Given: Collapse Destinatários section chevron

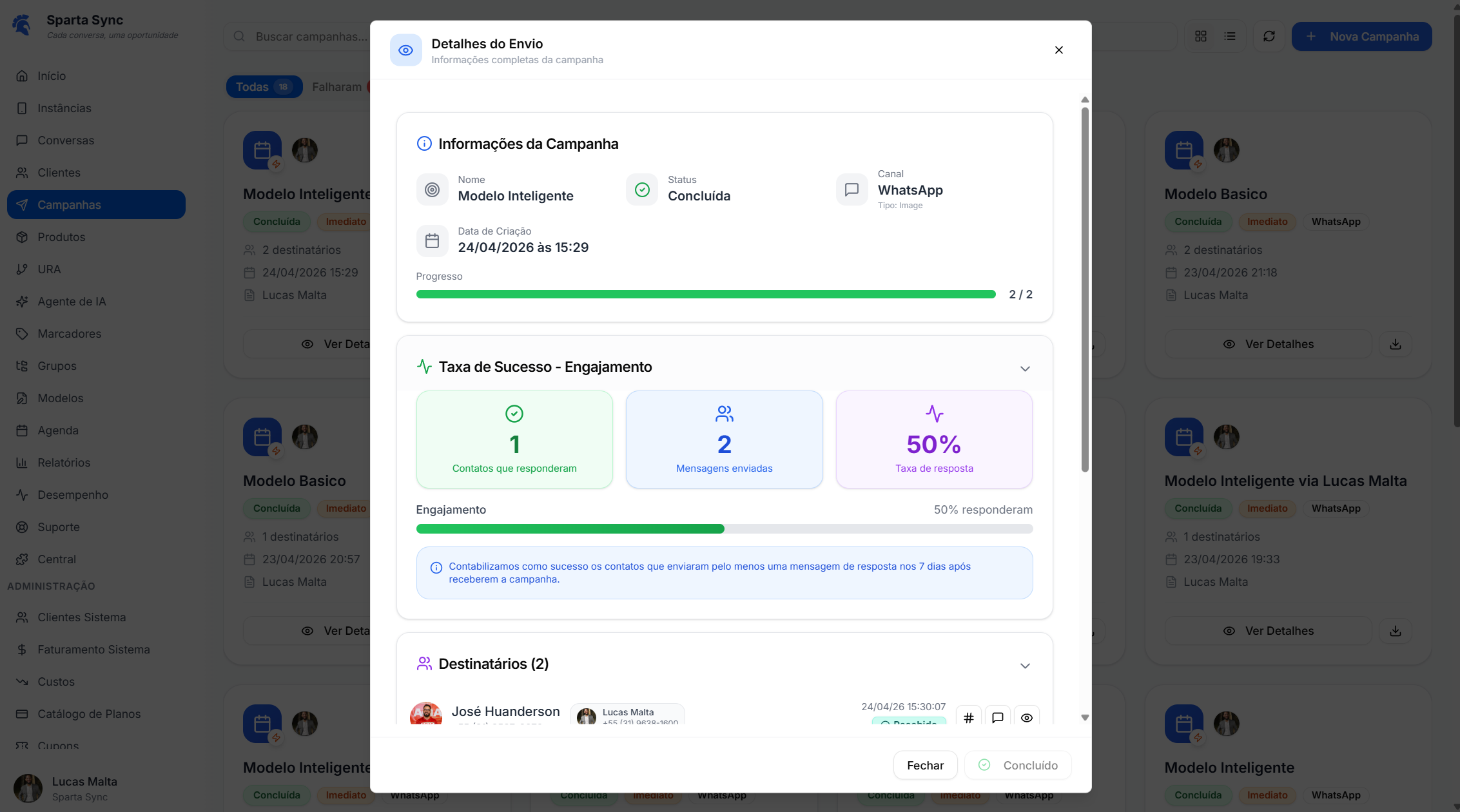Looking at the screenshot, I should [x=1025, y=666].
